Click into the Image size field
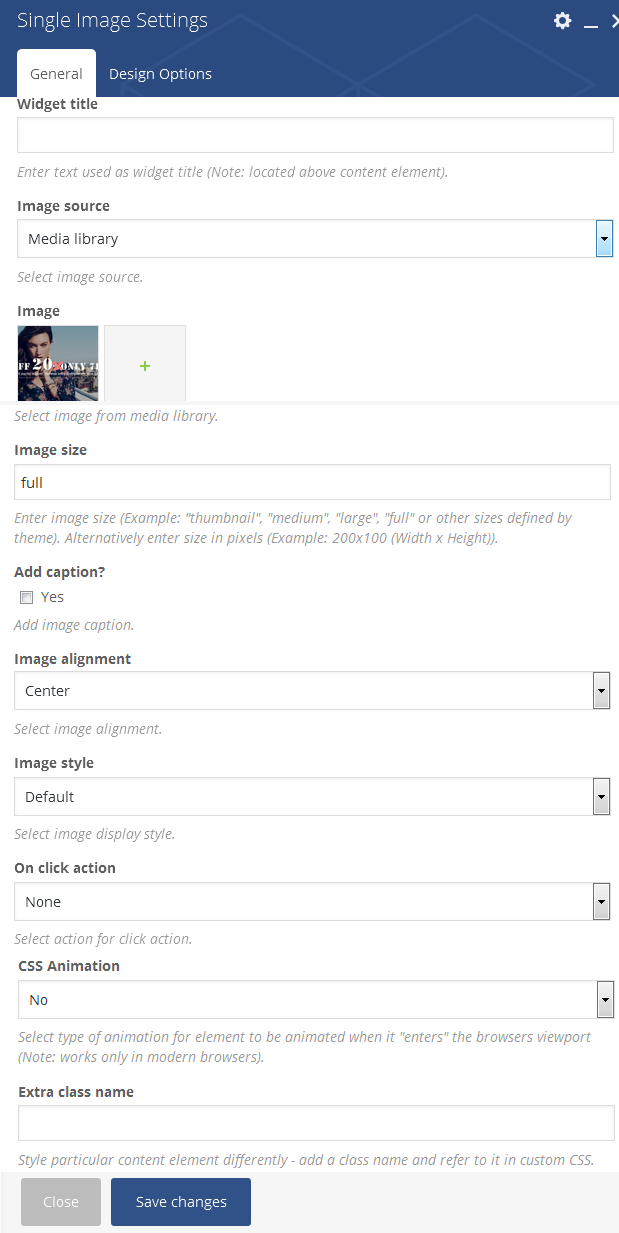The width and height of the screenshot is (619, 1233). [x=312, y=482]
